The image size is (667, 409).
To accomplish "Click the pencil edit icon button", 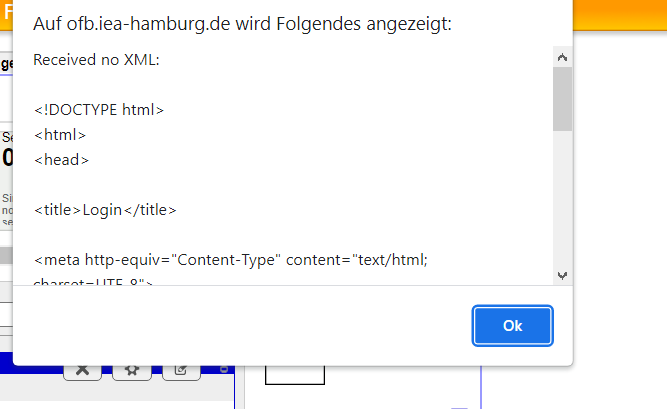I will point(181,371).
